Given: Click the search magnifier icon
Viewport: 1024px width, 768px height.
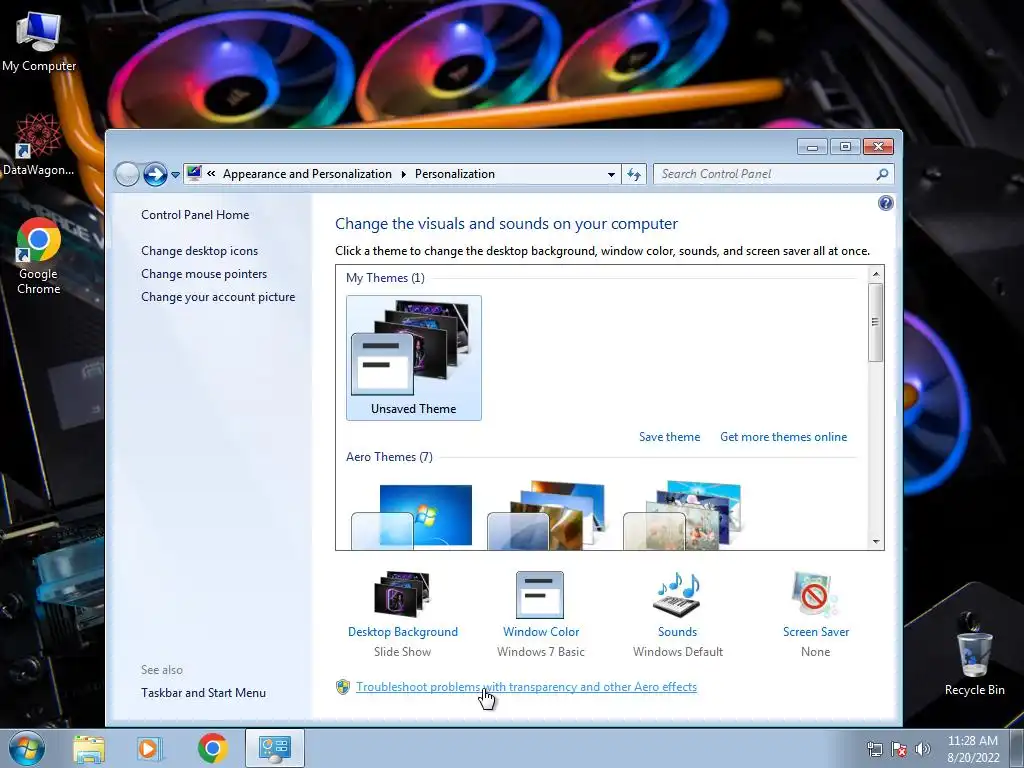Looking at the screenshot, I should pos(882,174).
